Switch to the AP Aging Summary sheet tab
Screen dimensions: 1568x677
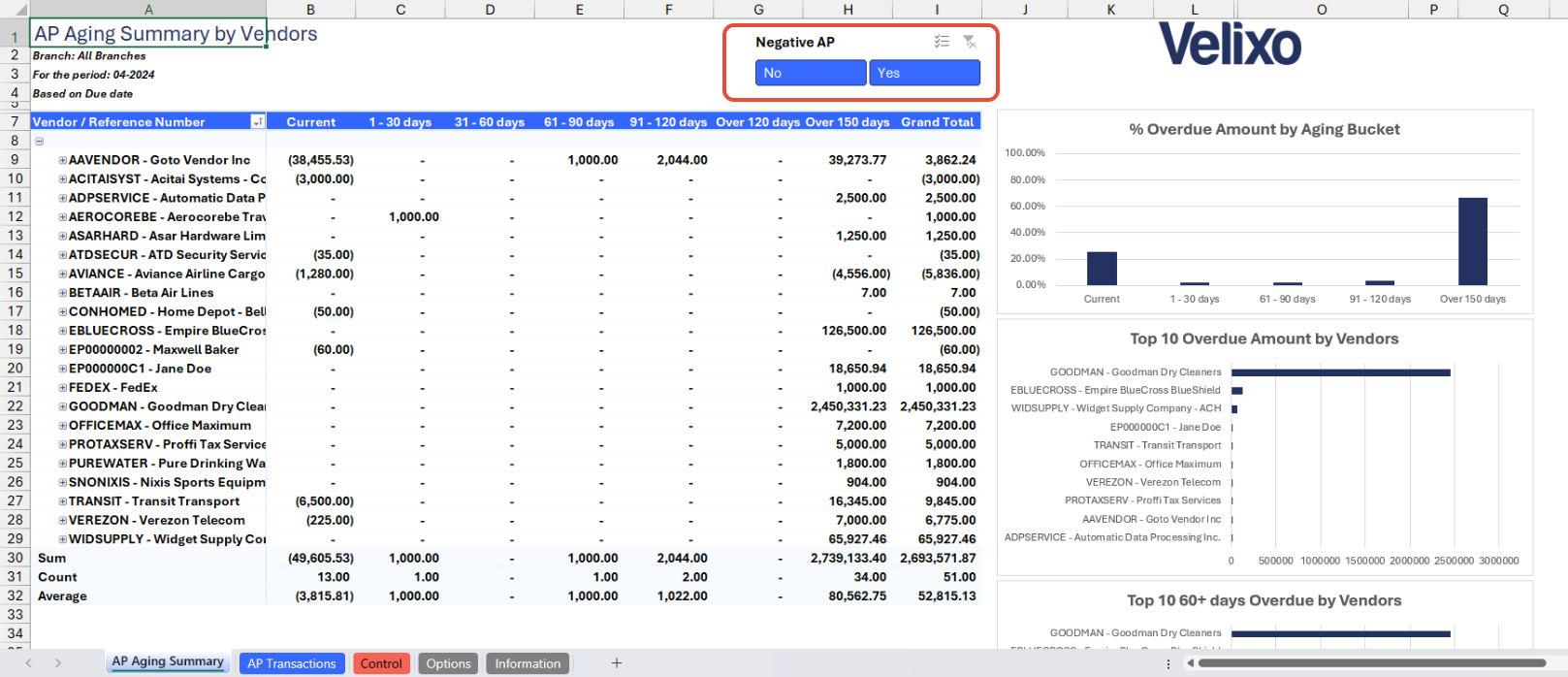pos(168,662)
